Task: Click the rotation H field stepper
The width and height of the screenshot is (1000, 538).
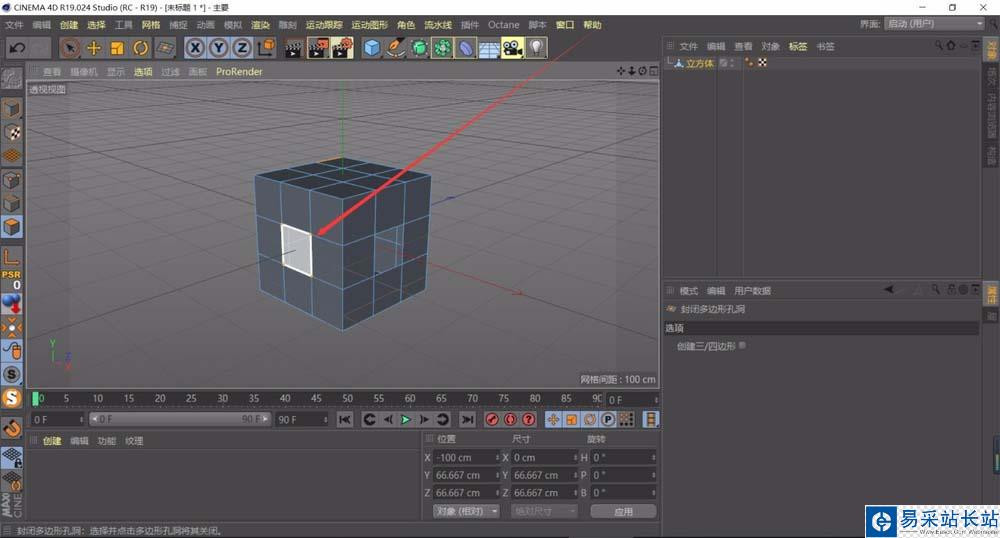Action: click(654, 458)
